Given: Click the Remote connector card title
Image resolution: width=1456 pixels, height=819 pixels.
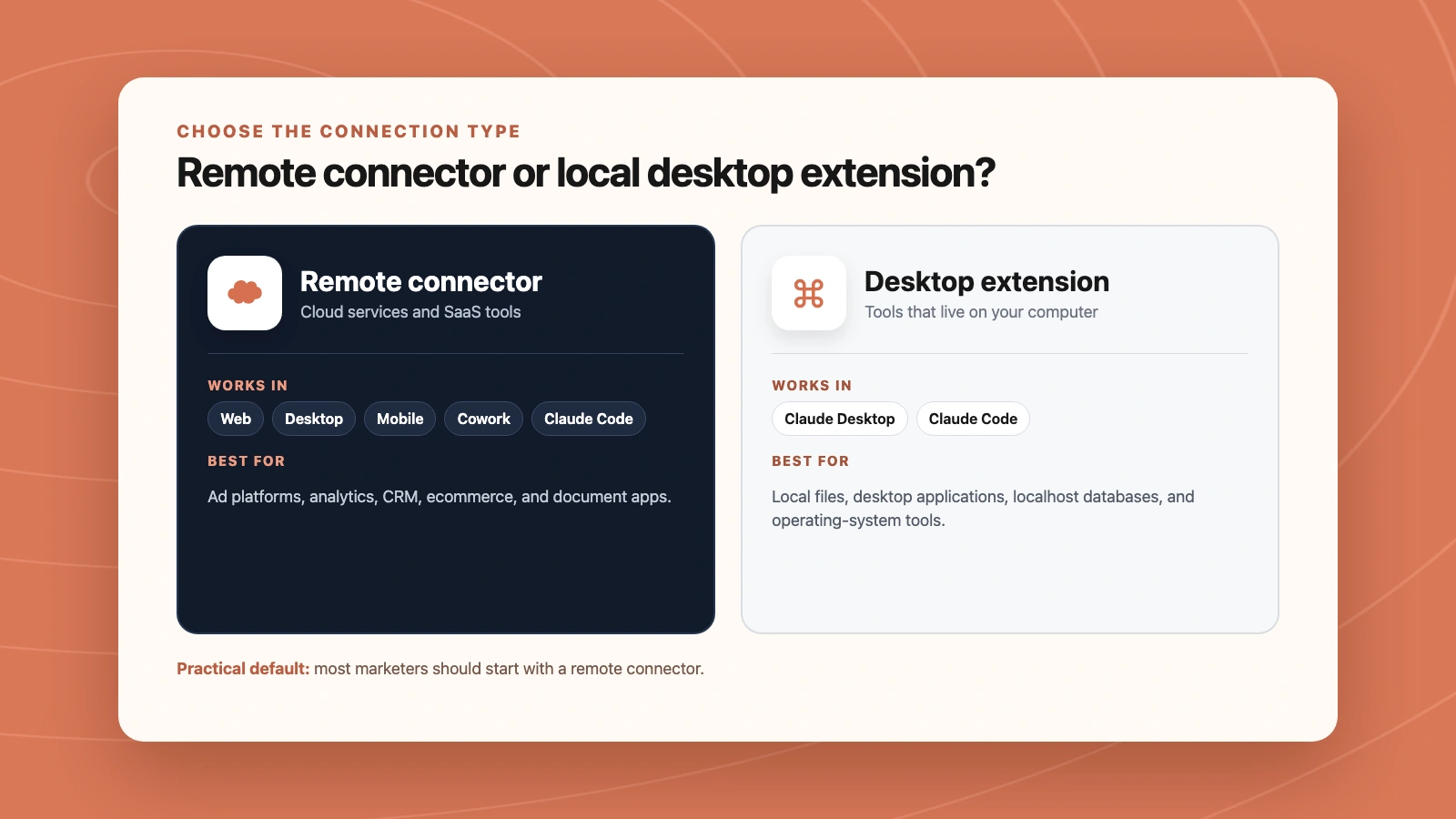Looking at the screenshot, I should 421,281.
